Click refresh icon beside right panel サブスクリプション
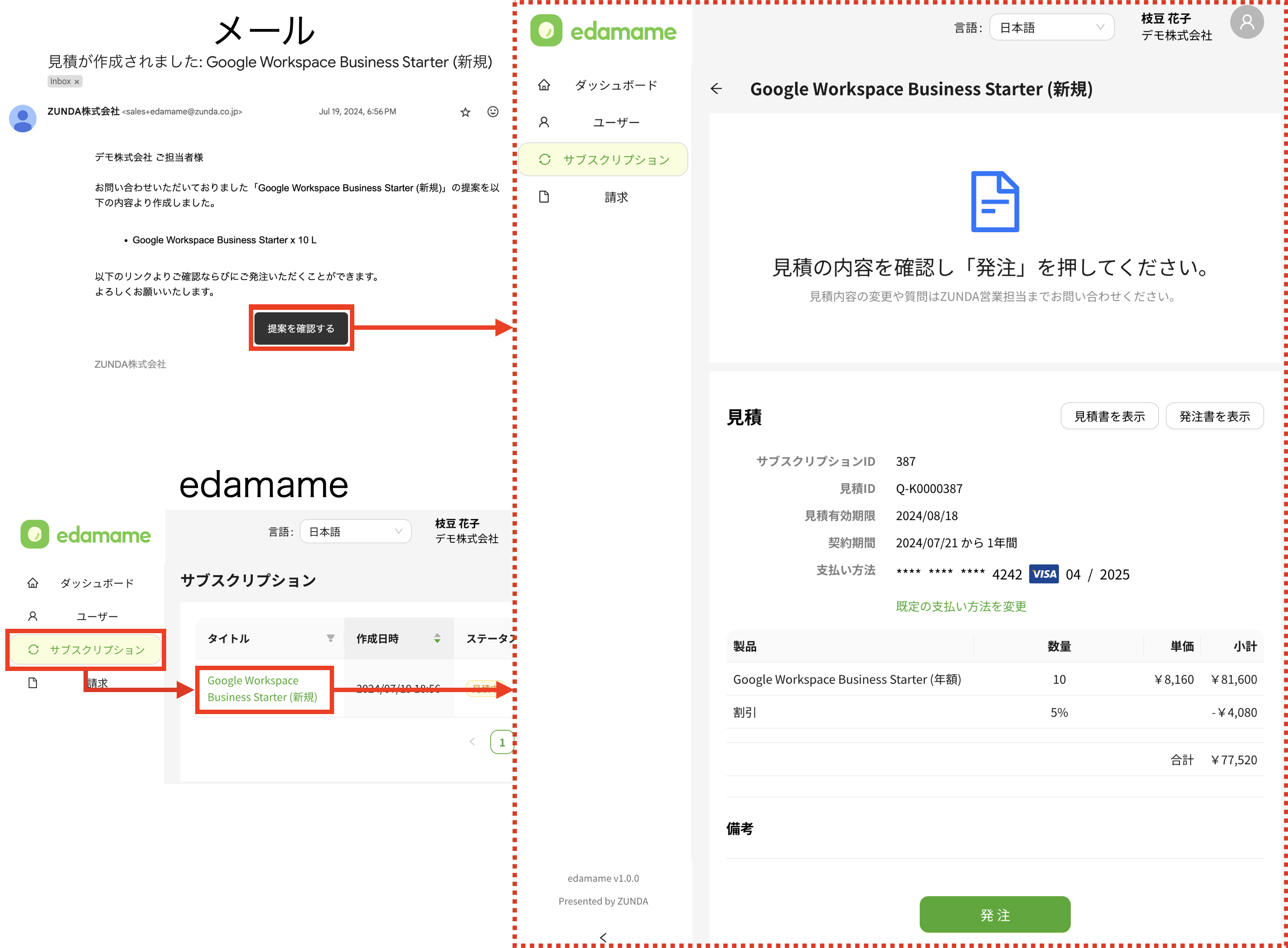 coord(545,159)
